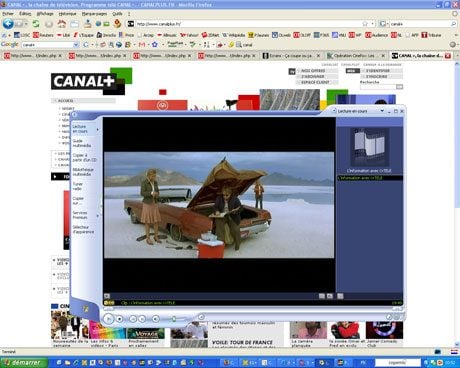The image size is (460, 368).
Task: Adjust the media player volume slider
Action: 174,319
